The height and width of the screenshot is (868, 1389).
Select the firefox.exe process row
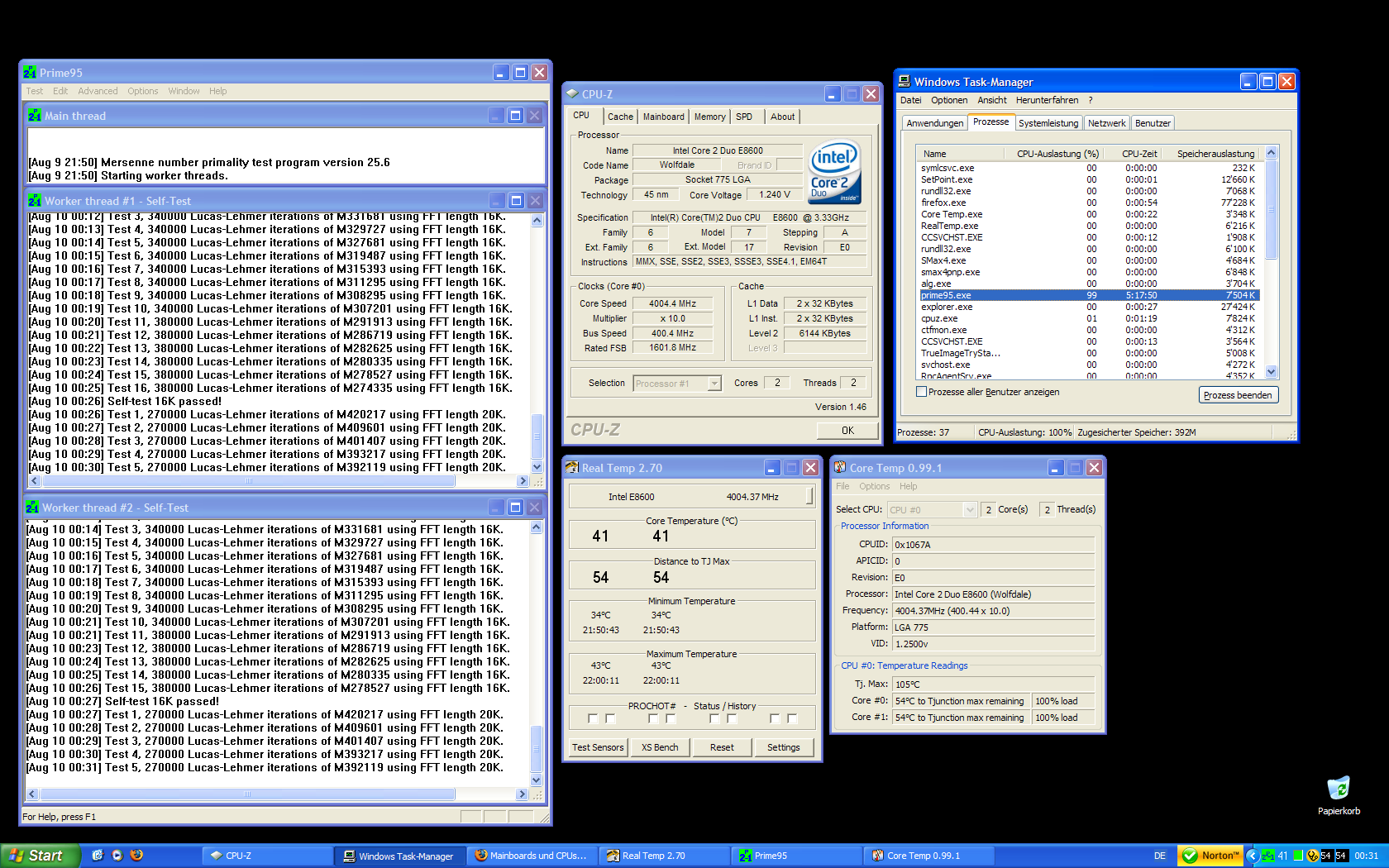tap(1089, 203)
